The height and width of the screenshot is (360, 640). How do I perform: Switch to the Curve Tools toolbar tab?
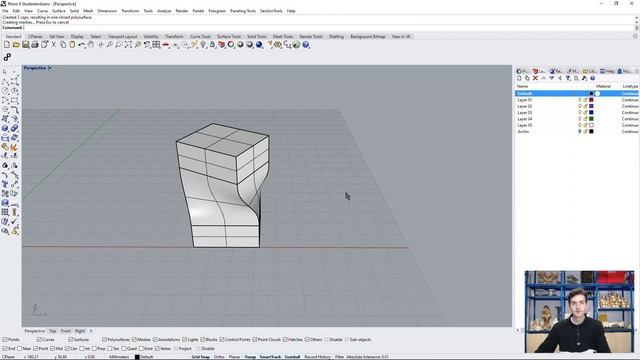200,37
